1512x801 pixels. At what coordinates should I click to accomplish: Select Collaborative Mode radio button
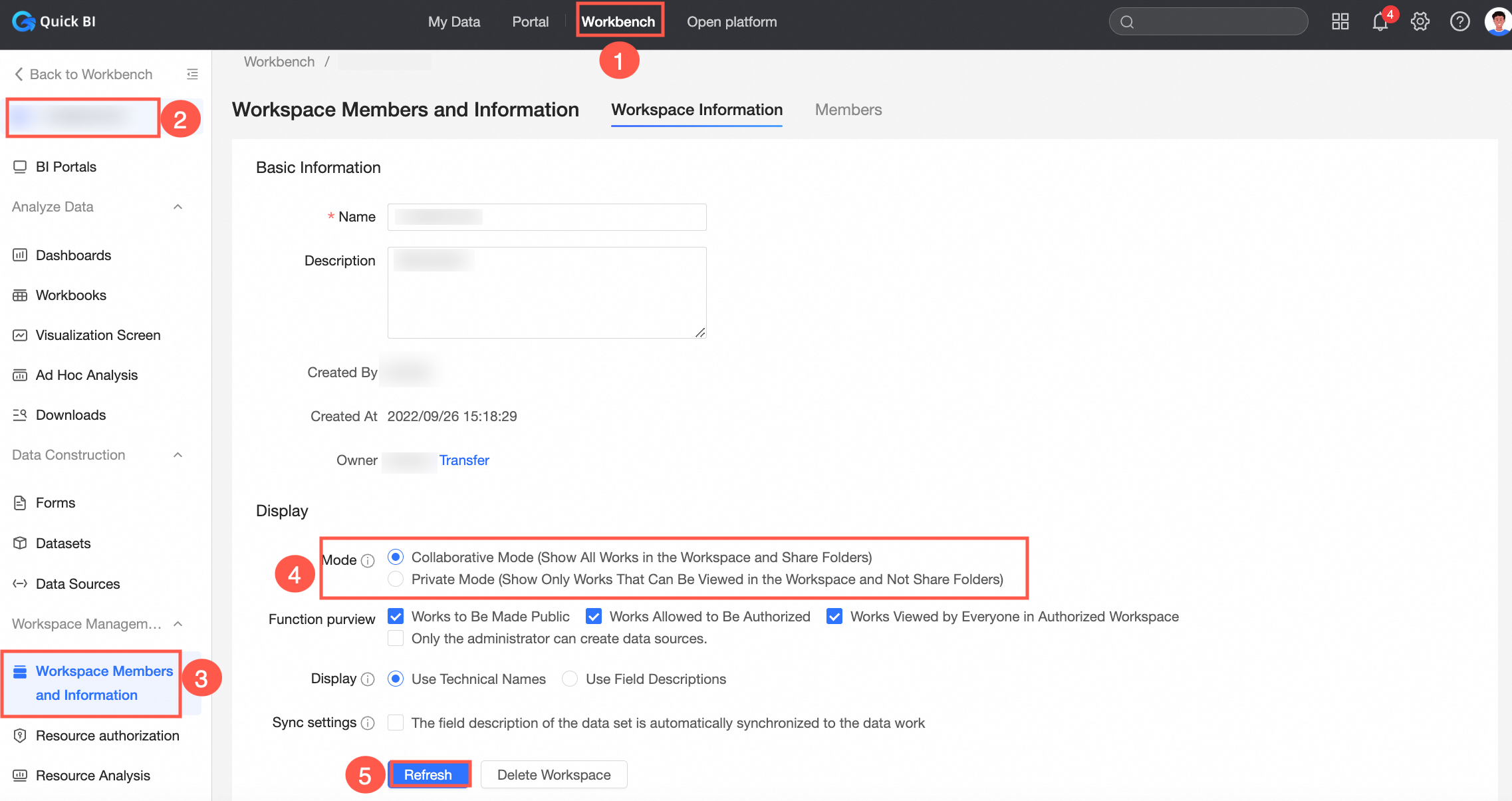pos(396,557)
